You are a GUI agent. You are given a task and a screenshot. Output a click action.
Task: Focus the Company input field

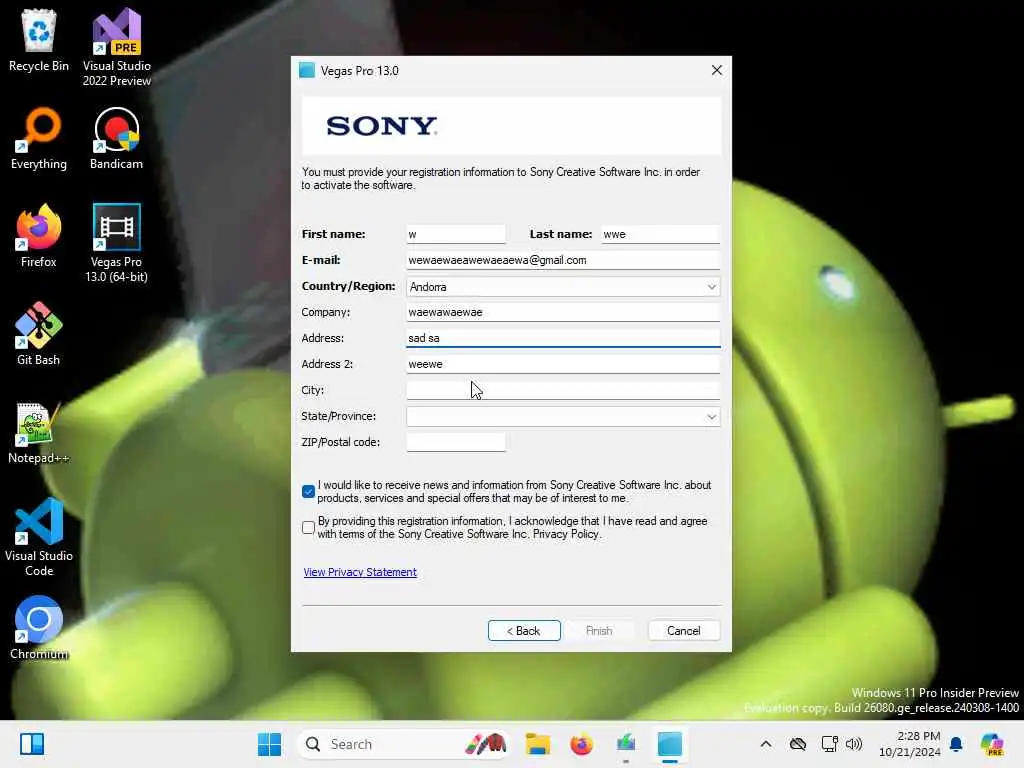[563, 312]
